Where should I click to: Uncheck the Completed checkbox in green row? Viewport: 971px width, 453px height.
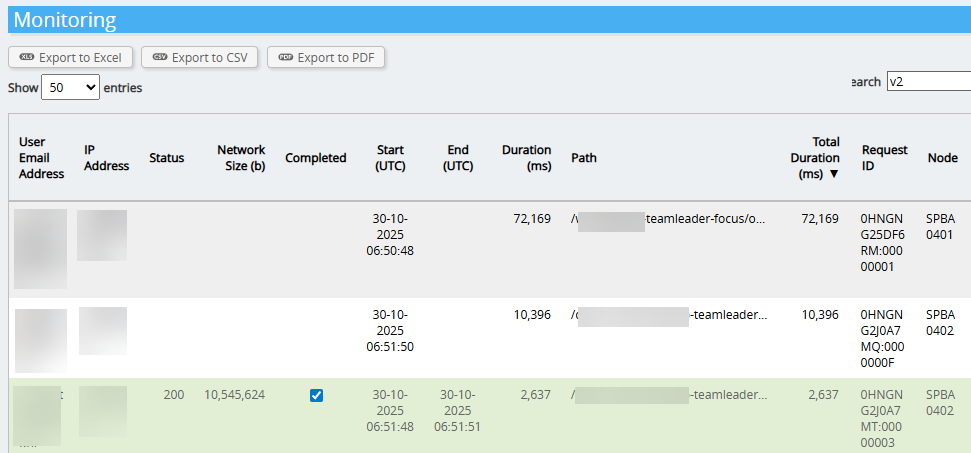click(x=316, y=395)
